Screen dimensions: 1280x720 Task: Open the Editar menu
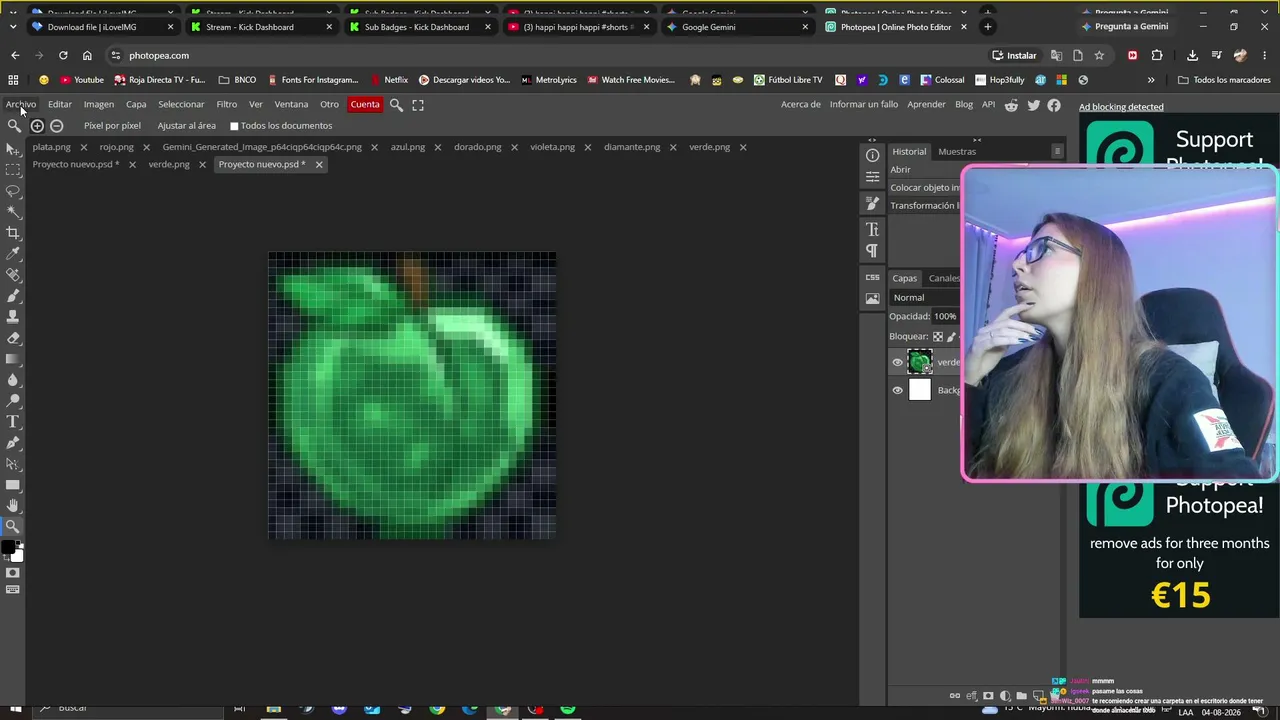[60, 104]
